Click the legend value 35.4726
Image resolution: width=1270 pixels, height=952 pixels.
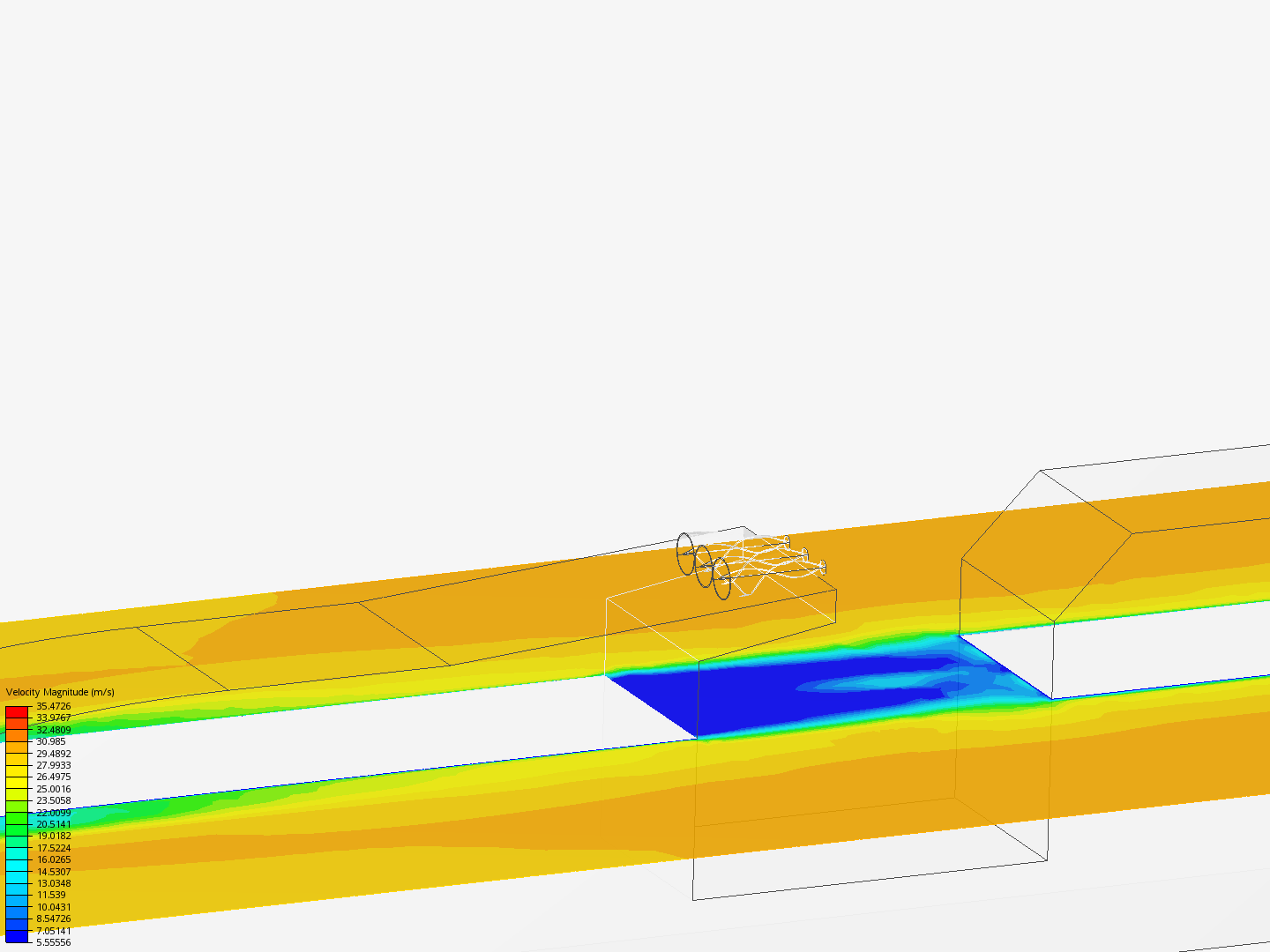54,706
